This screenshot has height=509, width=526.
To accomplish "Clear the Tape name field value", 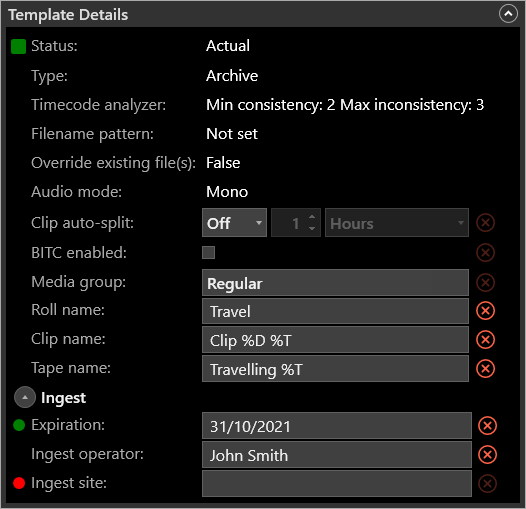I will [485, 368].
